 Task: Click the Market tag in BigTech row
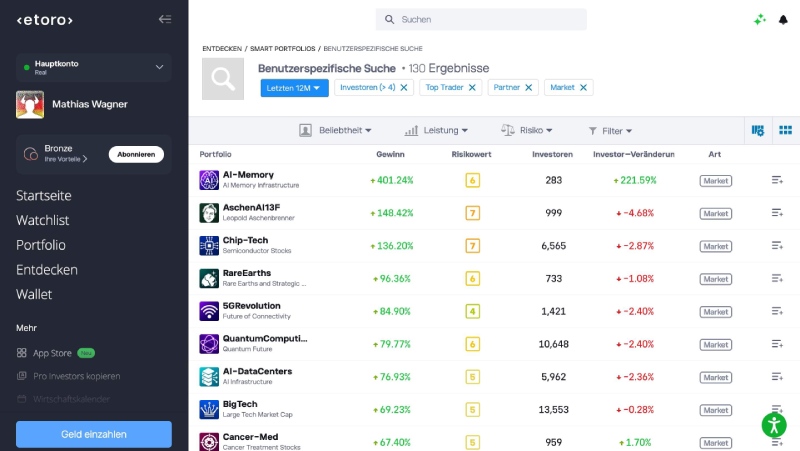pyautogui.click(x=715, y=410)
